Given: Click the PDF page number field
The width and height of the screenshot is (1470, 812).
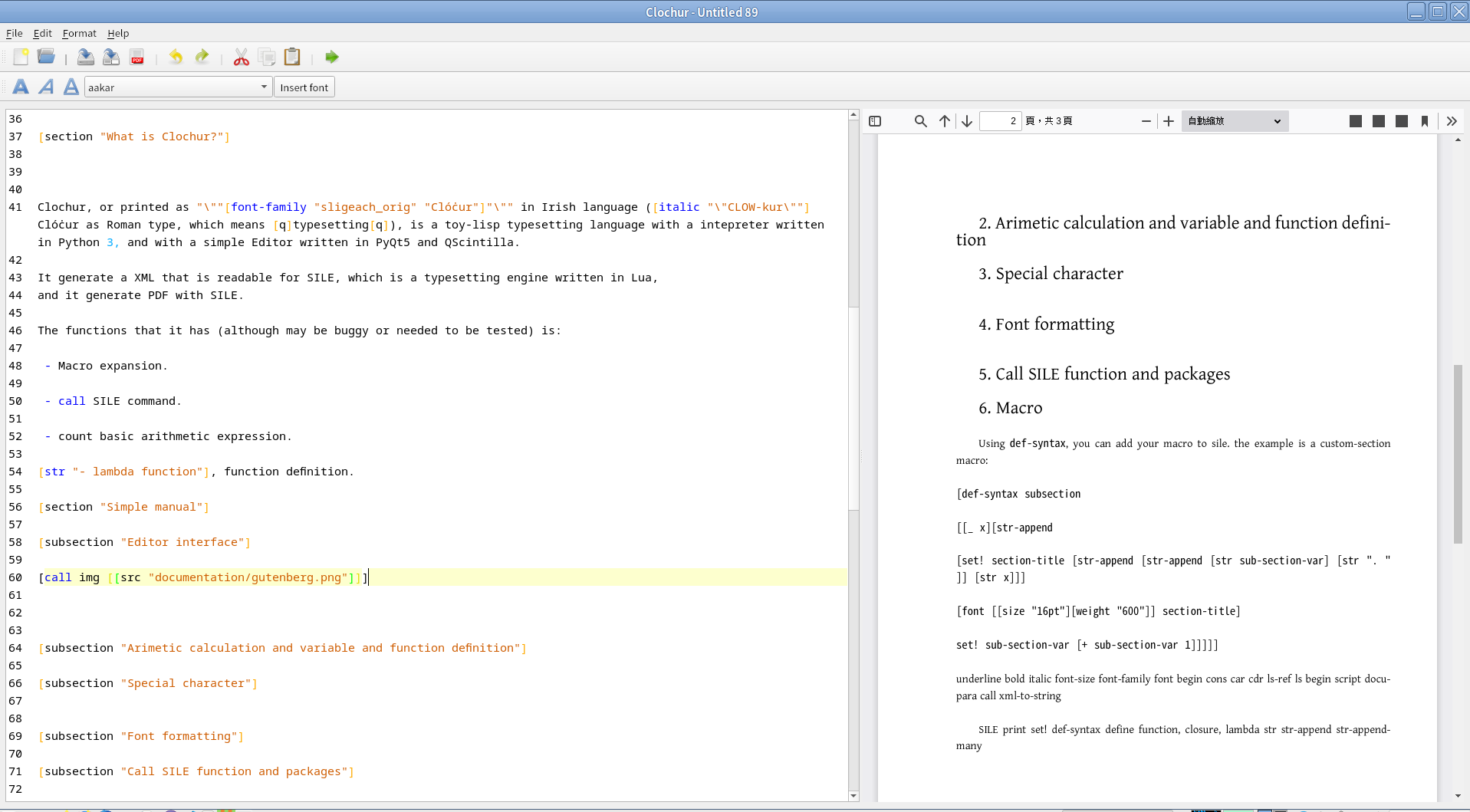Looking at the screenshot, I should click(x=1001, y=121).
